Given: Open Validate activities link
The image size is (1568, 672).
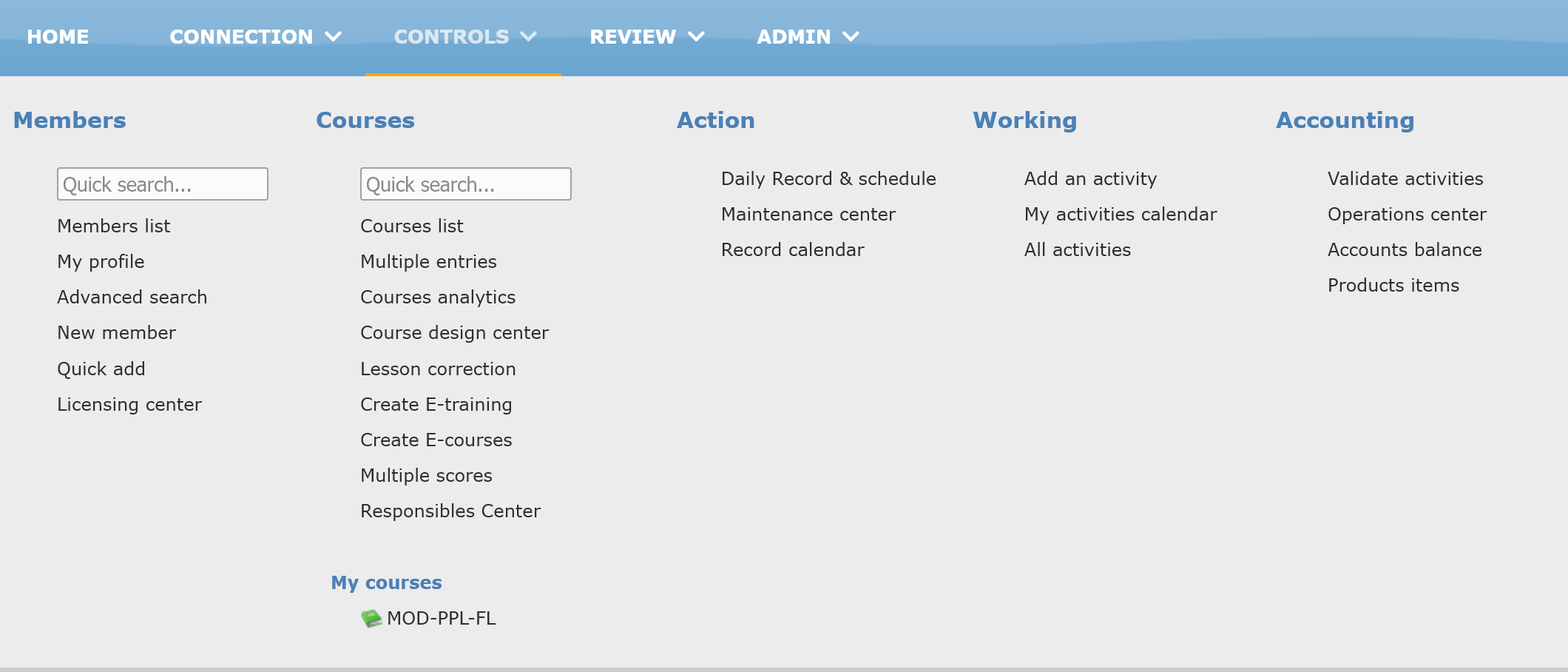Looking at the screenshot, I should (1405, 178).
